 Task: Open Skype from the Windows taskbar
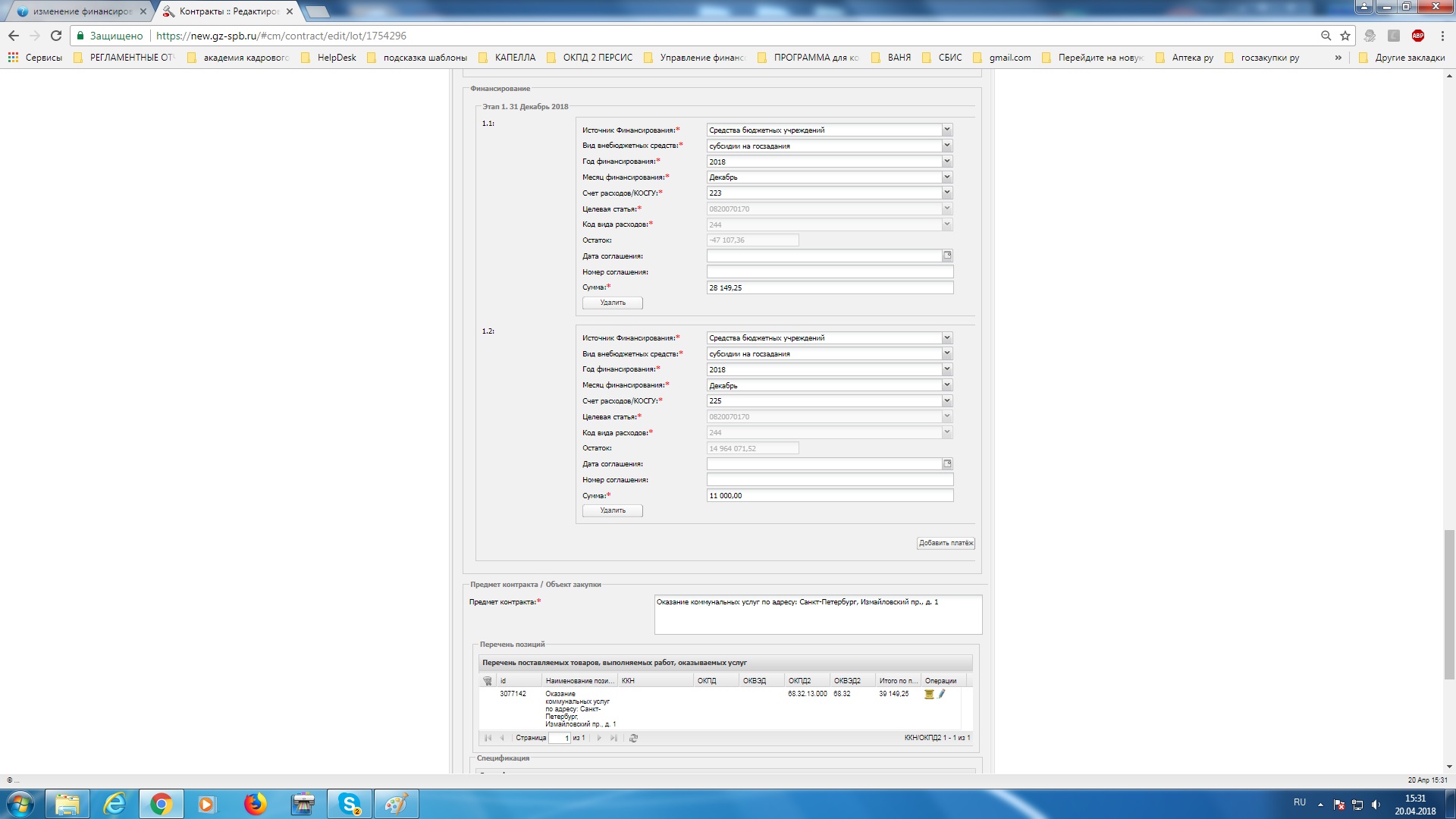[x=350, y=804]
